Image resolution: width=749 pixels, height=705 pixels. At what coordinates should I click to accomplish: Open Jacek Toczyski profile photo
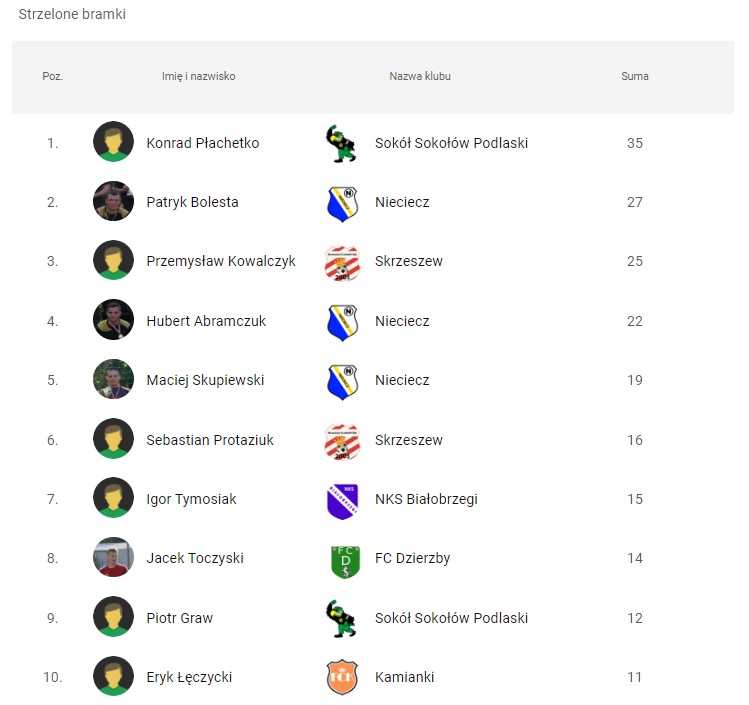113,557
